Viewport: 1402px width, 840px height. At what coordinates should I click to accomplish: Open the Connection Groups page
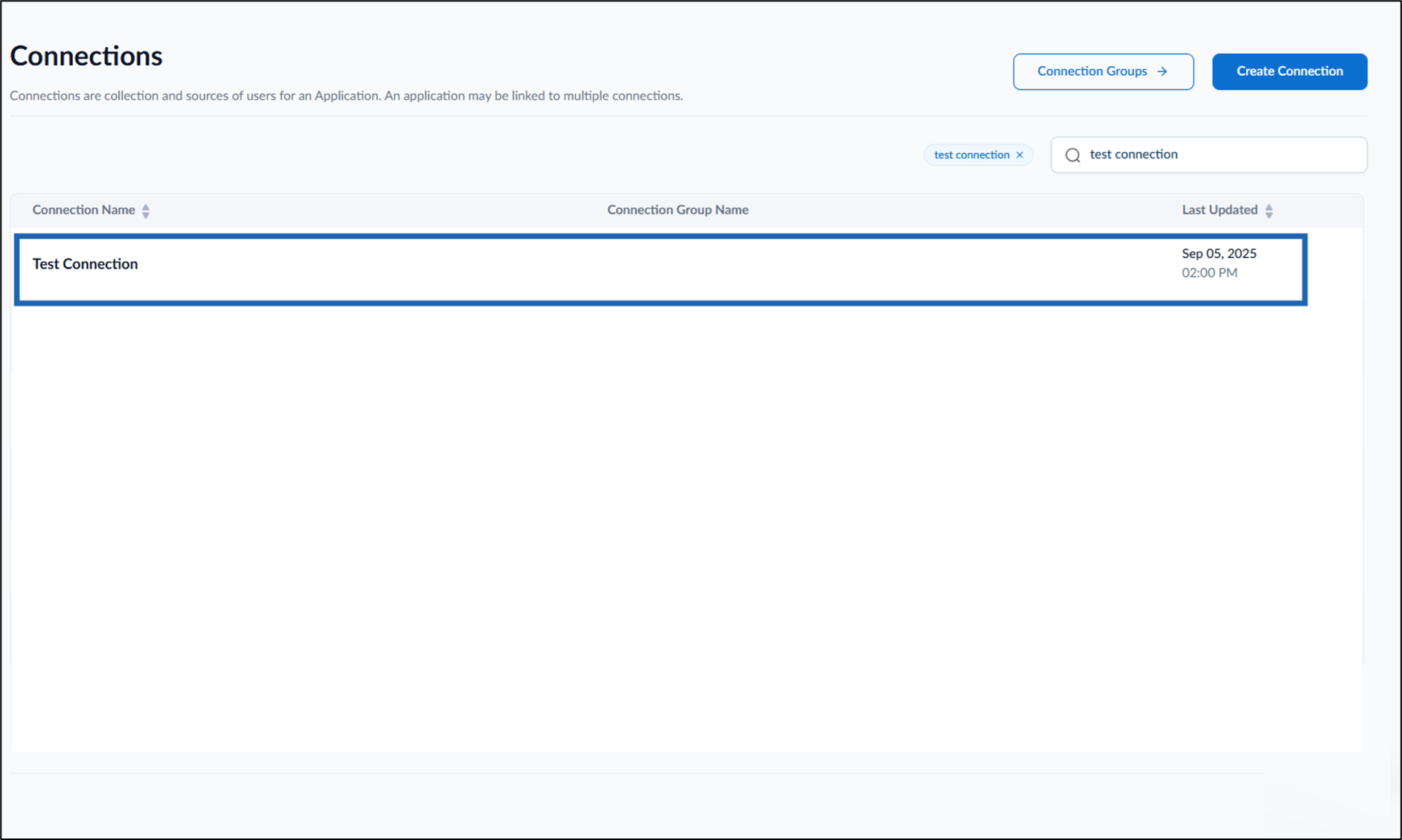click(x=1103, y=71)
